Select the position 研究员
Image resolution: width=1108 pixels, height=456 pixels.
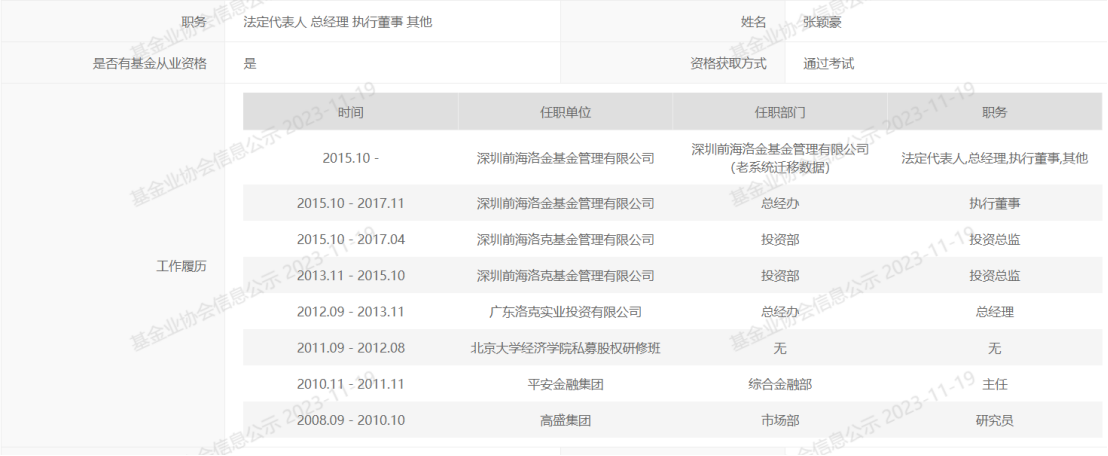pyautogui.click(x=995, y=421)
